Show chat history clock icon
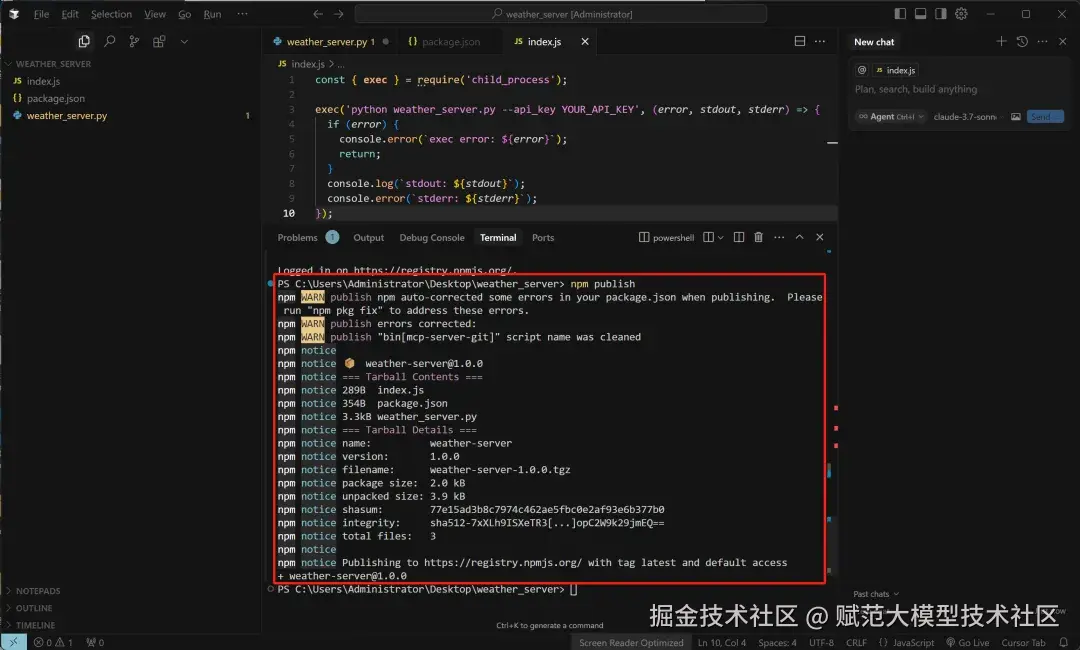This screenshot has height=650, width=1080. pos(1022,41)
